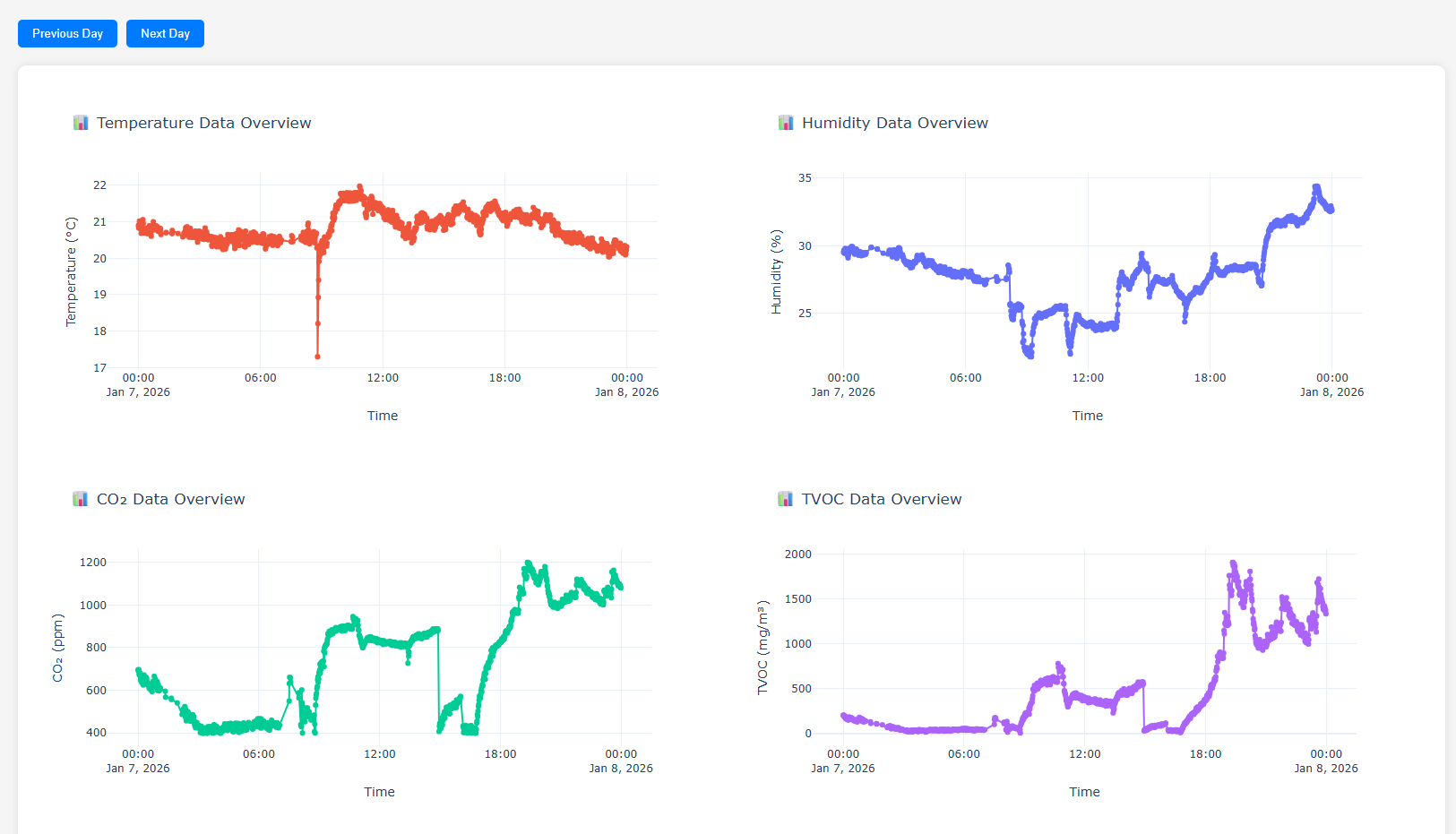Click the humidity peak near midnight Jan 8
The image size is (1456, 834).
click(1315, 186)
